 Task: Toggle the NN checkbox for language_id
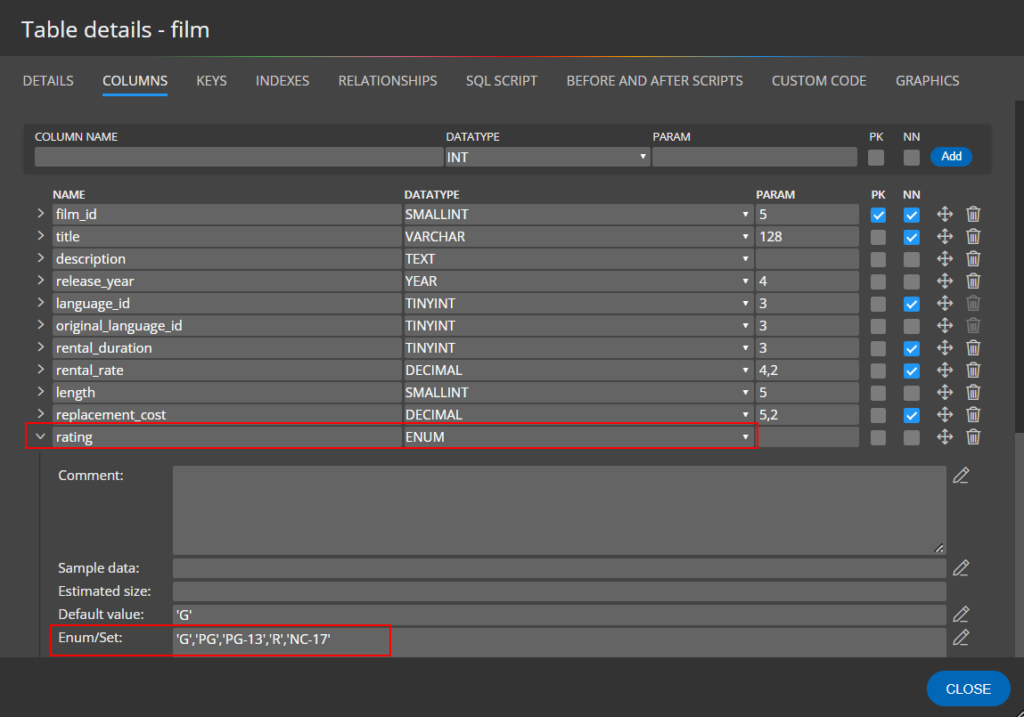pyautogui.click(x=911, y=304)
